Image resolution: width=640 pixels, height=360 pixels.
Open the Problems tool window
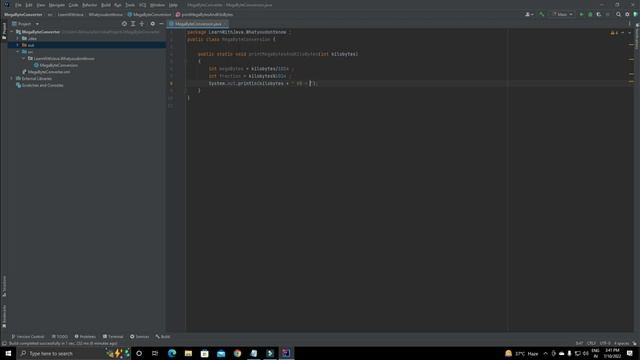tap(85, 337)
